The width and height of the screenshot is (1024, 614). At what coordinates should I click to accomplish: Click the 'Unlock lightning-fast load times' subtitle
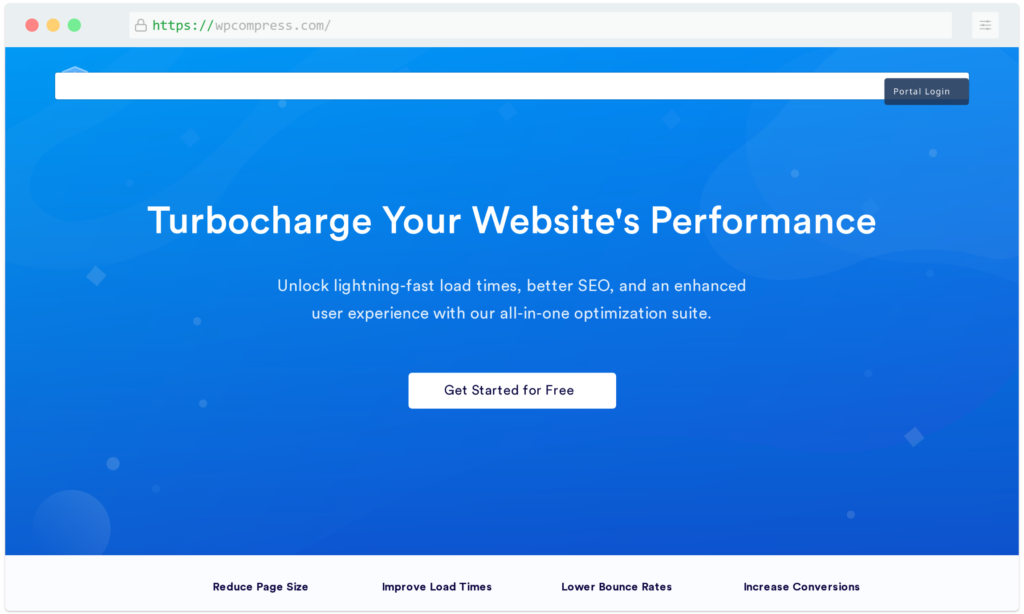coord(512,300)
